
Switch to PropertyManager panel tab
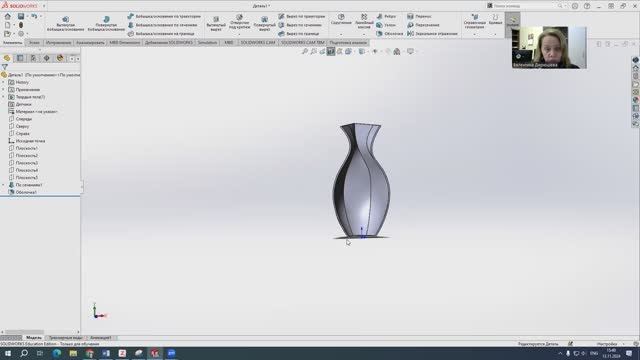coord(20,58)
